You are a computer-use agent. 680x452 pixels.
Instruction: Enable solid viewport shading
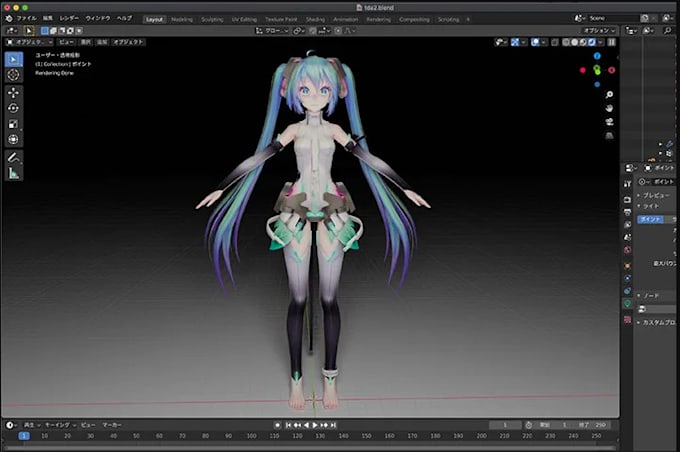[x=575, y=42]
